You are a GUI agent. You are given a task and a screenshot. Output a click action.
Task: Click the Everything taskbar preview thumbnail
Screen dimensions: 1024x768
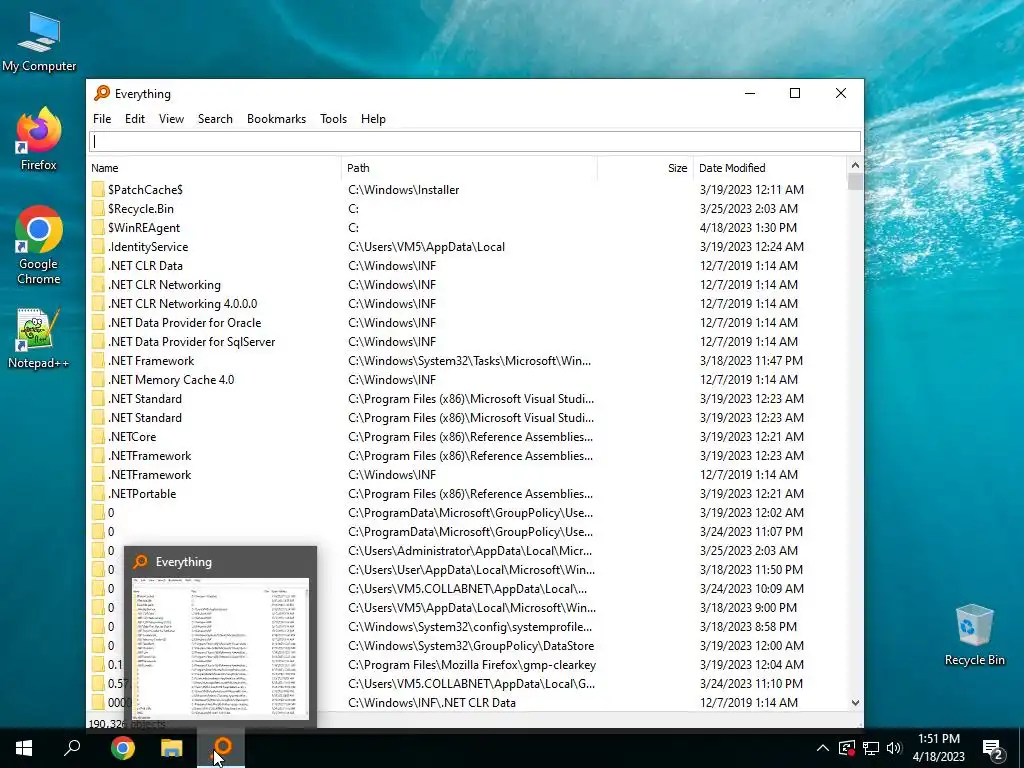coord(221,648)
